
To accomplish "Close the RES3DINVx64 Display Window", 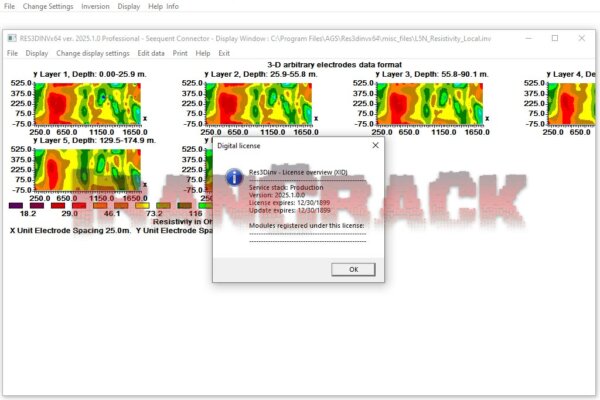I will (582, 38).
